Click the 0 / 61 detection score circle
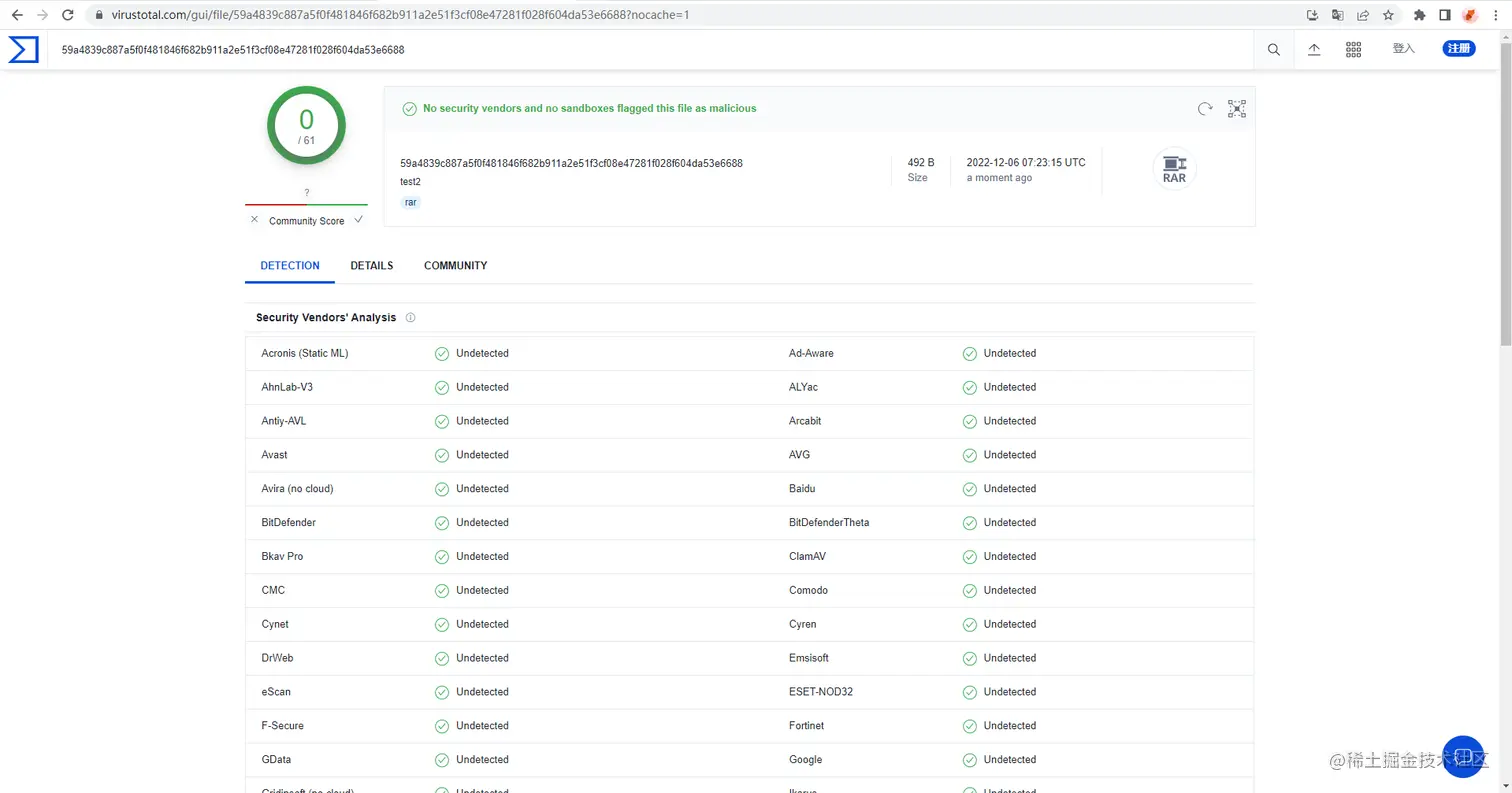1512x793 pixels. 306,126
